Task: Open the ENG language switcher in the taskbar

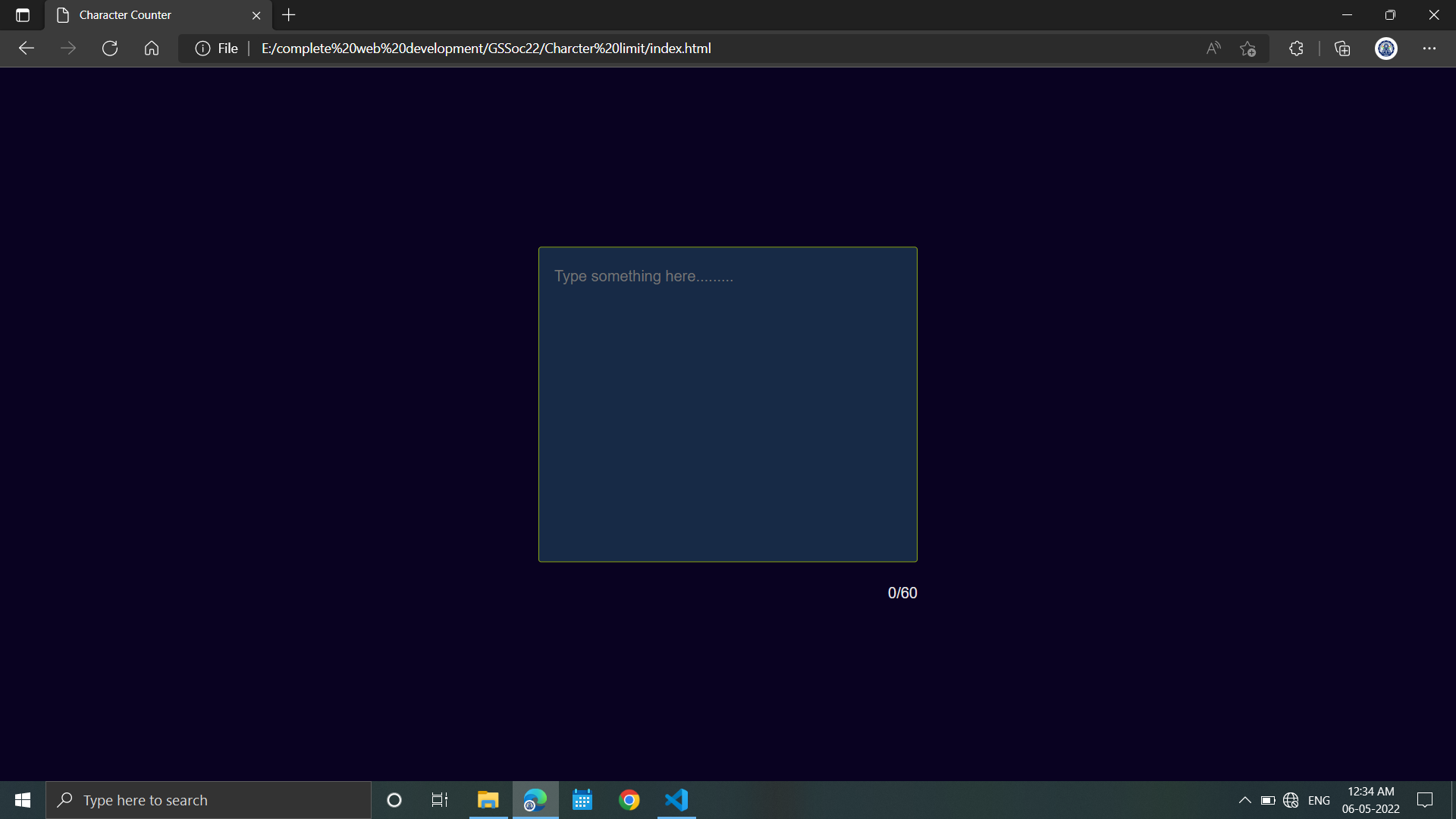Action: tap(1319, 799)
